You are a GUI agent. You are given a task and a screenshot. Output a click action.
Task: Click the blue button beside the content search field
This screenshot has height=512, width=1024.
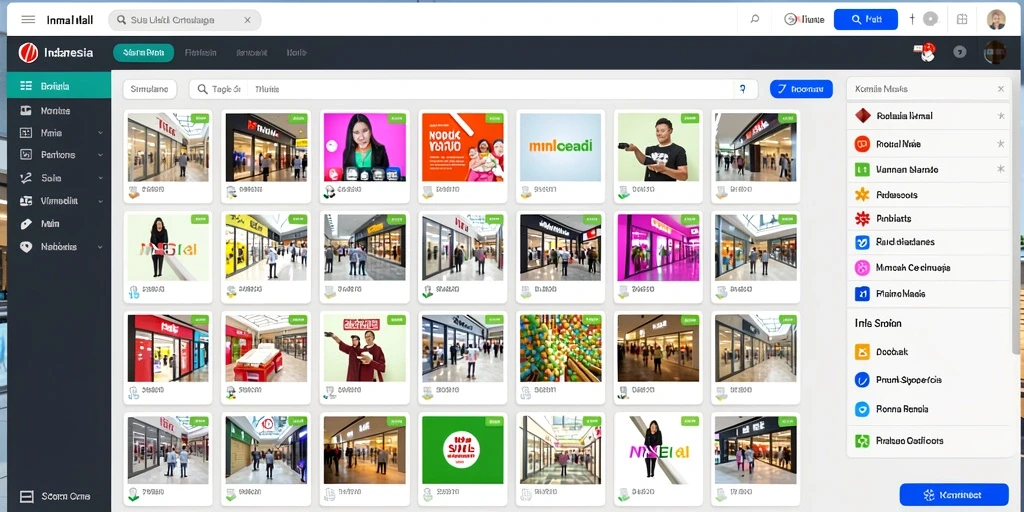click(801, 89)
